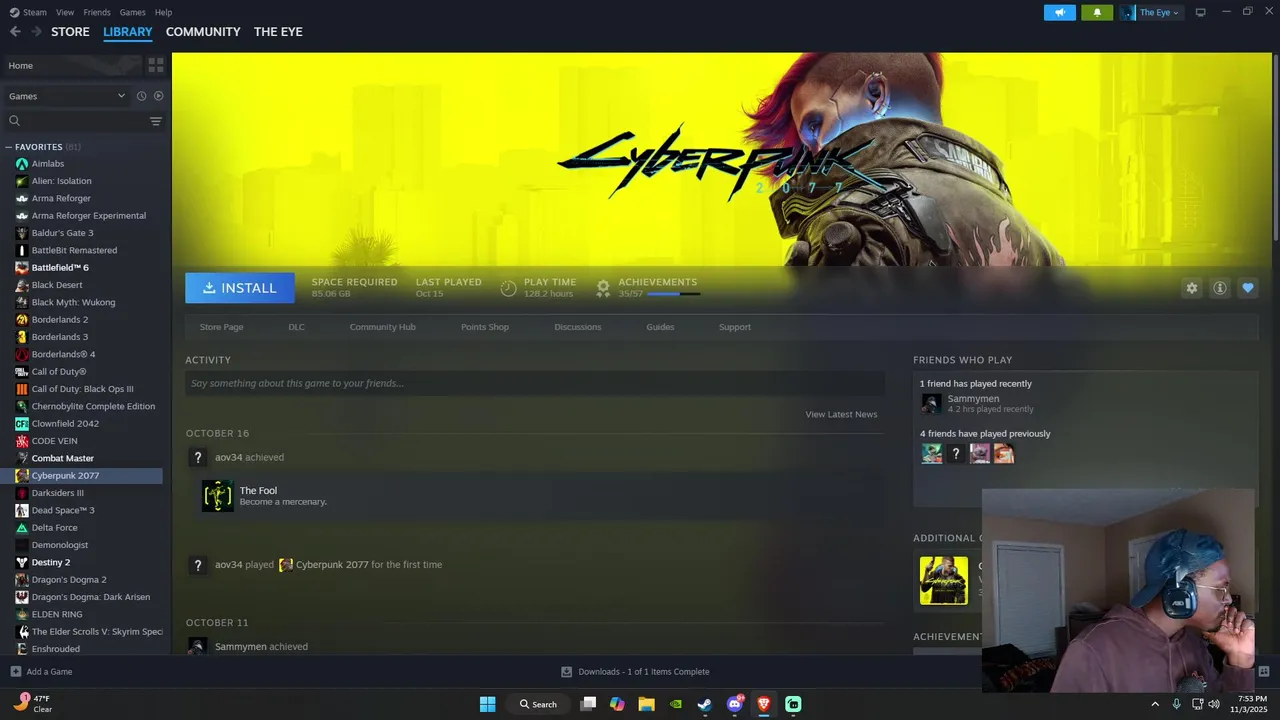Open the Games filter dropdown
The image size is (1280, 720).
coord(66,96)
